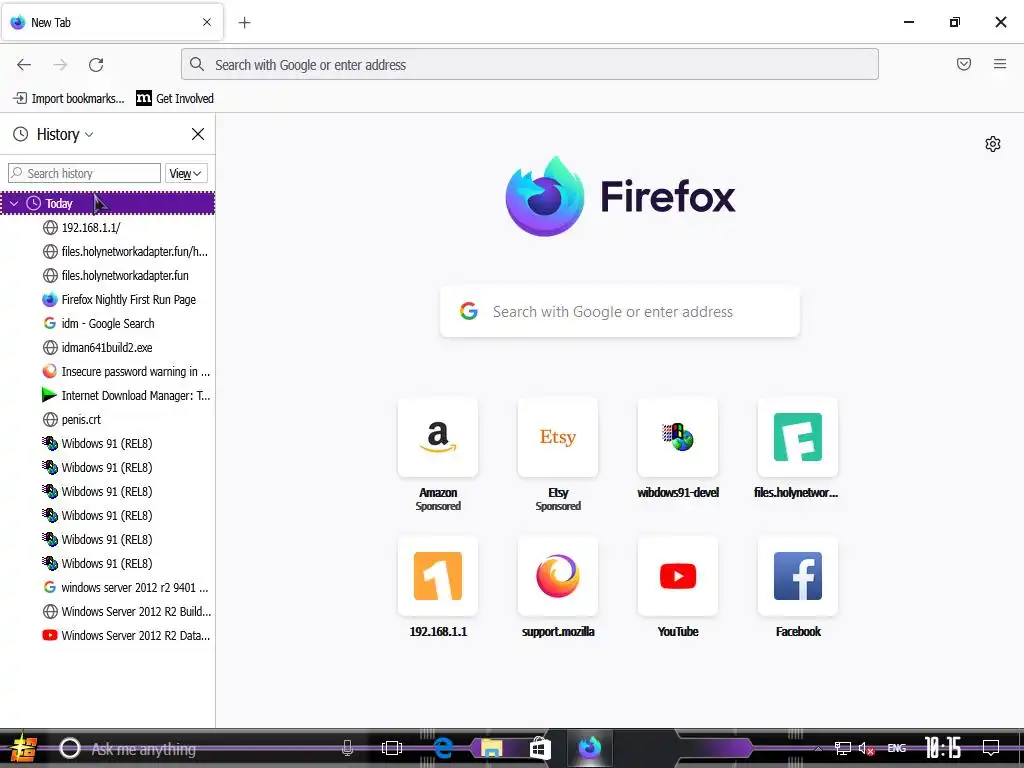Image resolution: width=1024 pixels, height=768 pixels.
Task: Click the ENG language indicator
Action: (897, 748)
